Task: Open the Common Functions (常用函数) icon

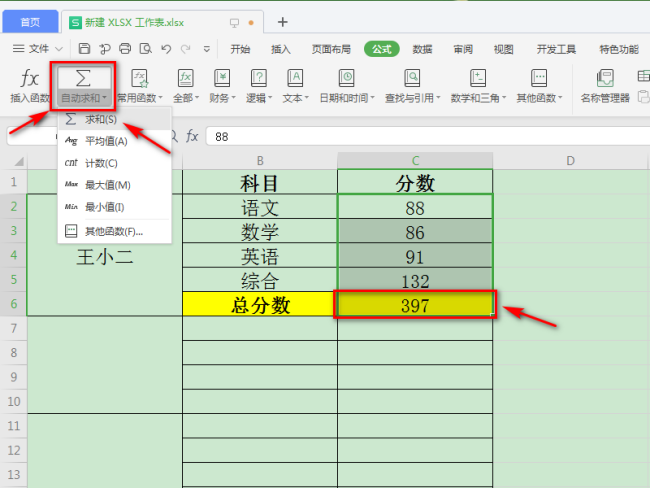Action: click(140, 78)
